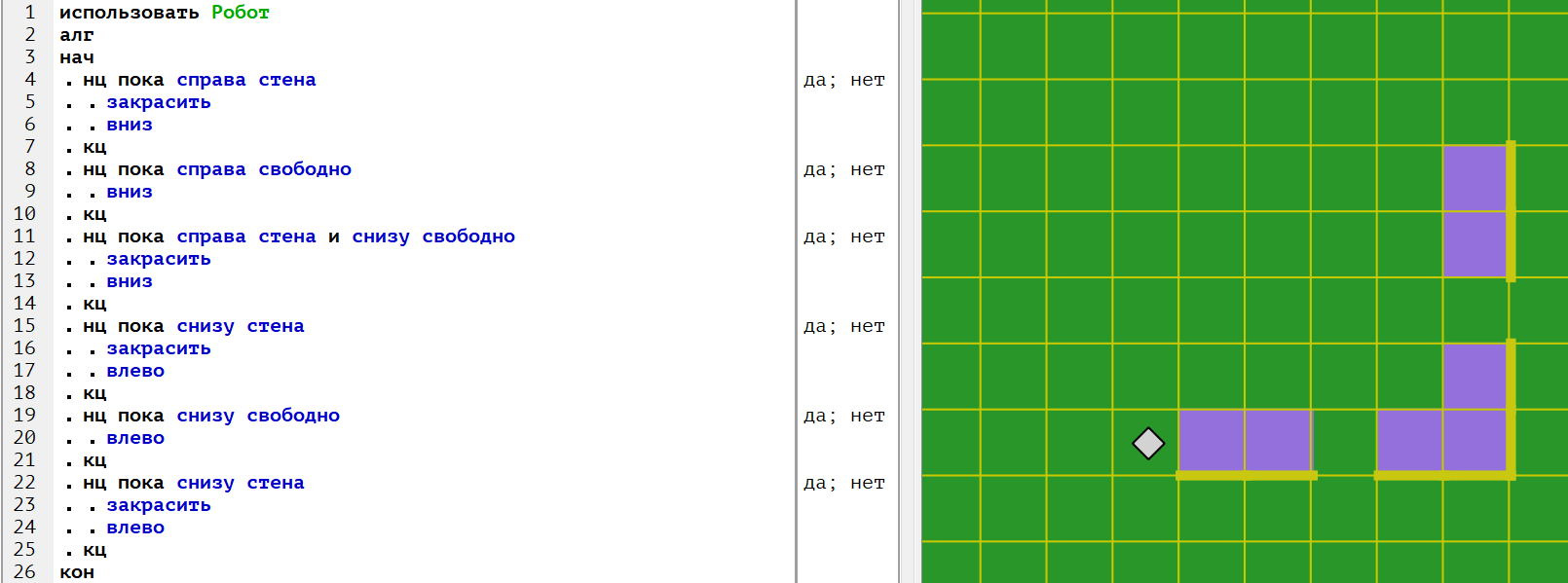Click the 'алг' keyword on line 2
This screenshot has width=1568, height=583.
[77, 35]
